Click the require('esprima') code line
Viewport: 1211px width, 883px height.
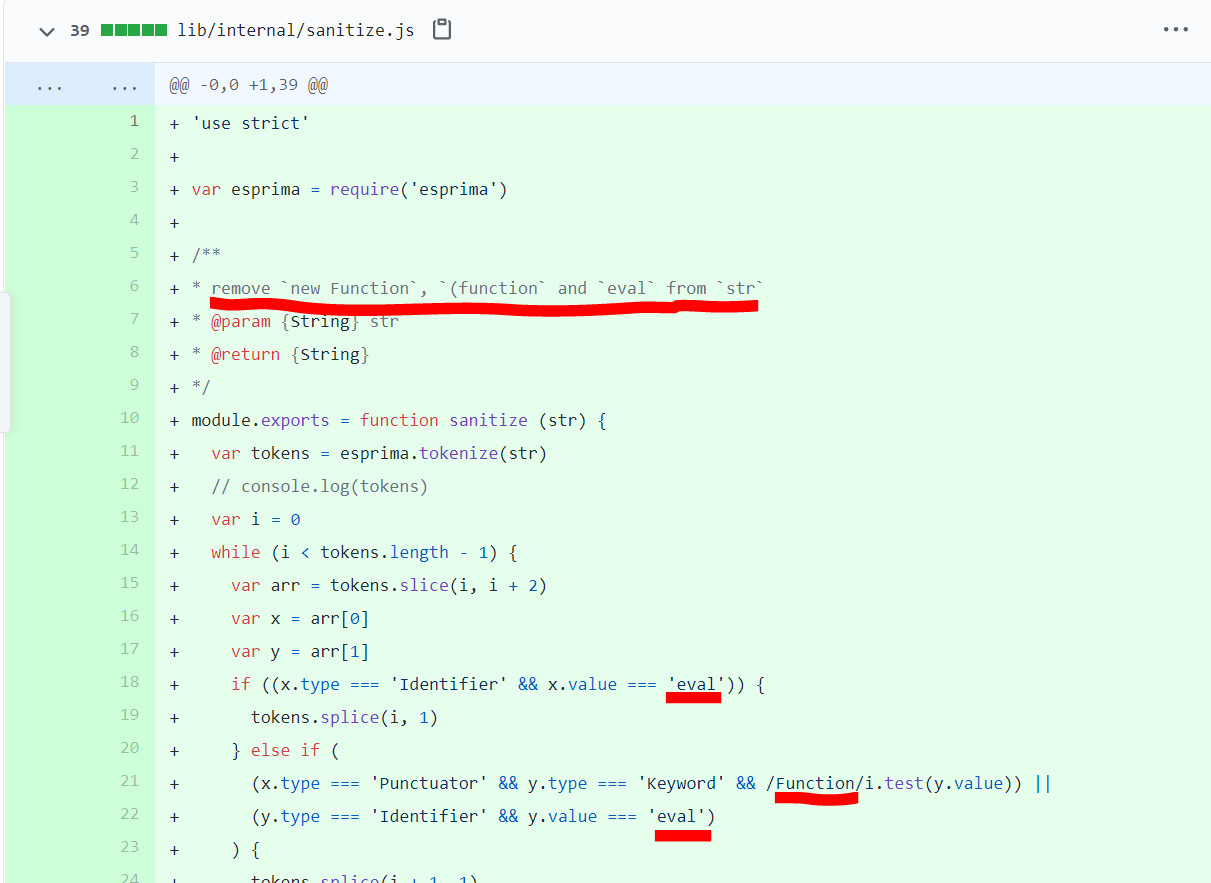(349, 189)
